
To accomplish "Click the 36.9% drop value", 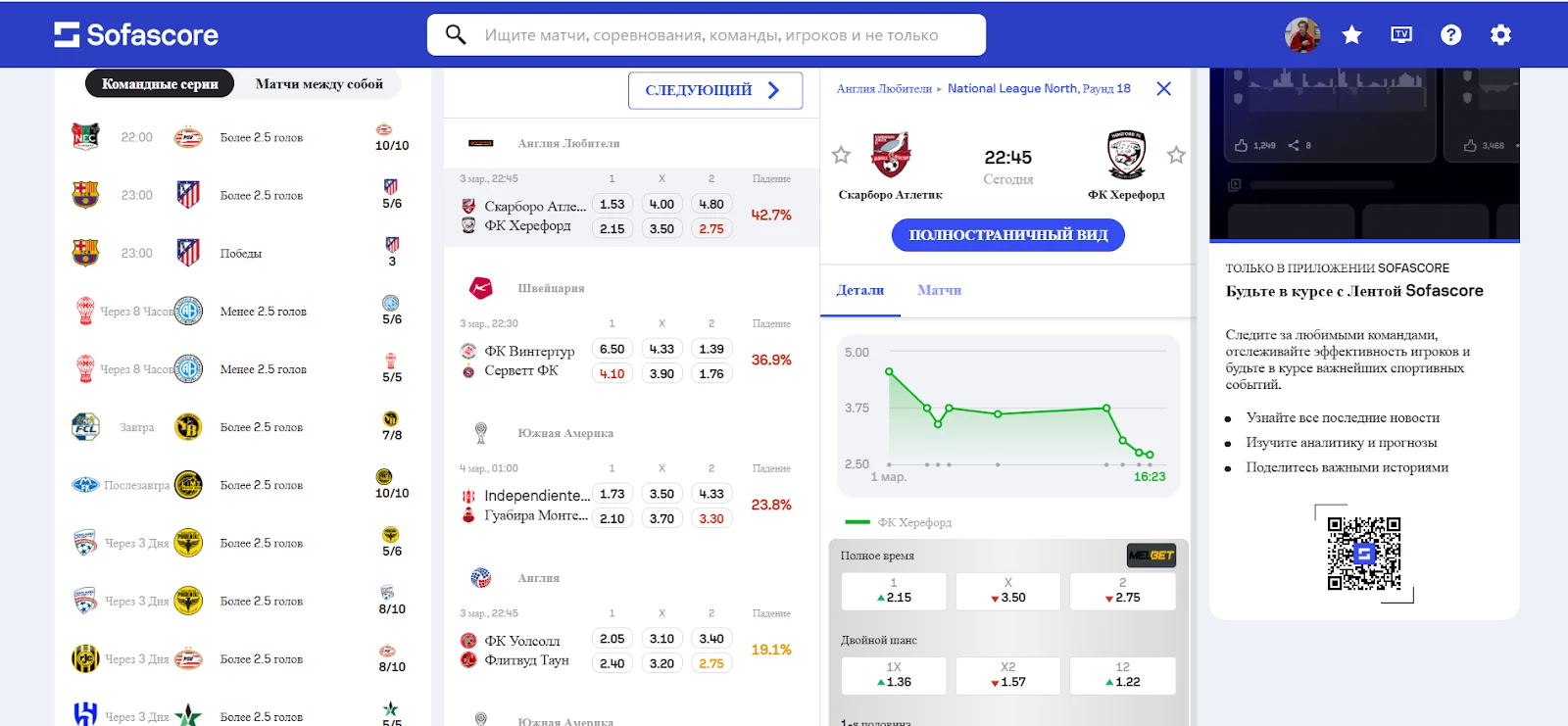I will (x=771, y=361).
